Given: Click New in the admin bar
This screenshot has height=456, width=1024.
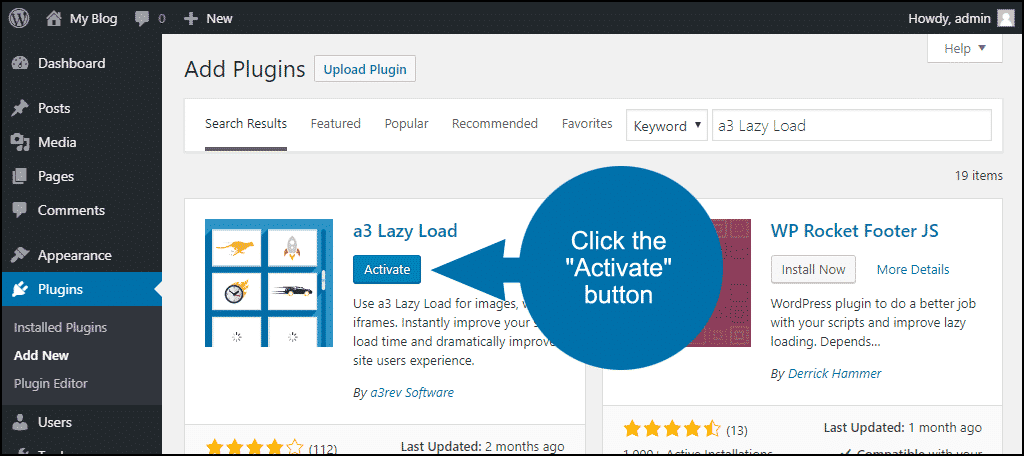Looking at the screenshot, I should coord(219,19).
